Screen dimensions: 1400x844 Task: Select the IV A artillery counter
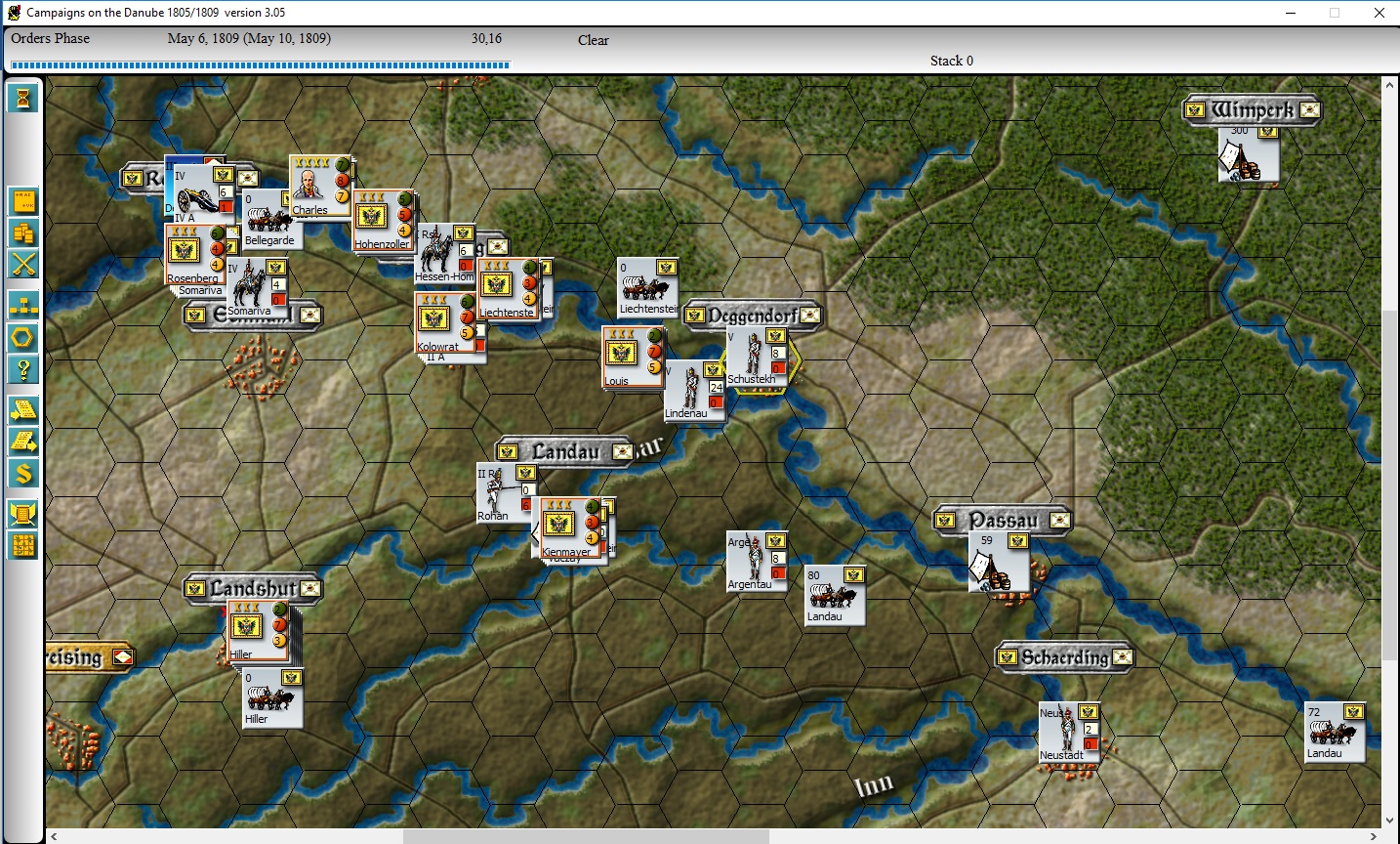pos(203,194)
